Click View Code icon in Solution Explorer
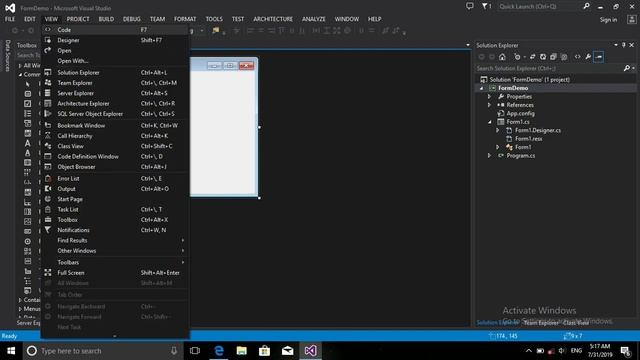640x360 pixels. 578,57
